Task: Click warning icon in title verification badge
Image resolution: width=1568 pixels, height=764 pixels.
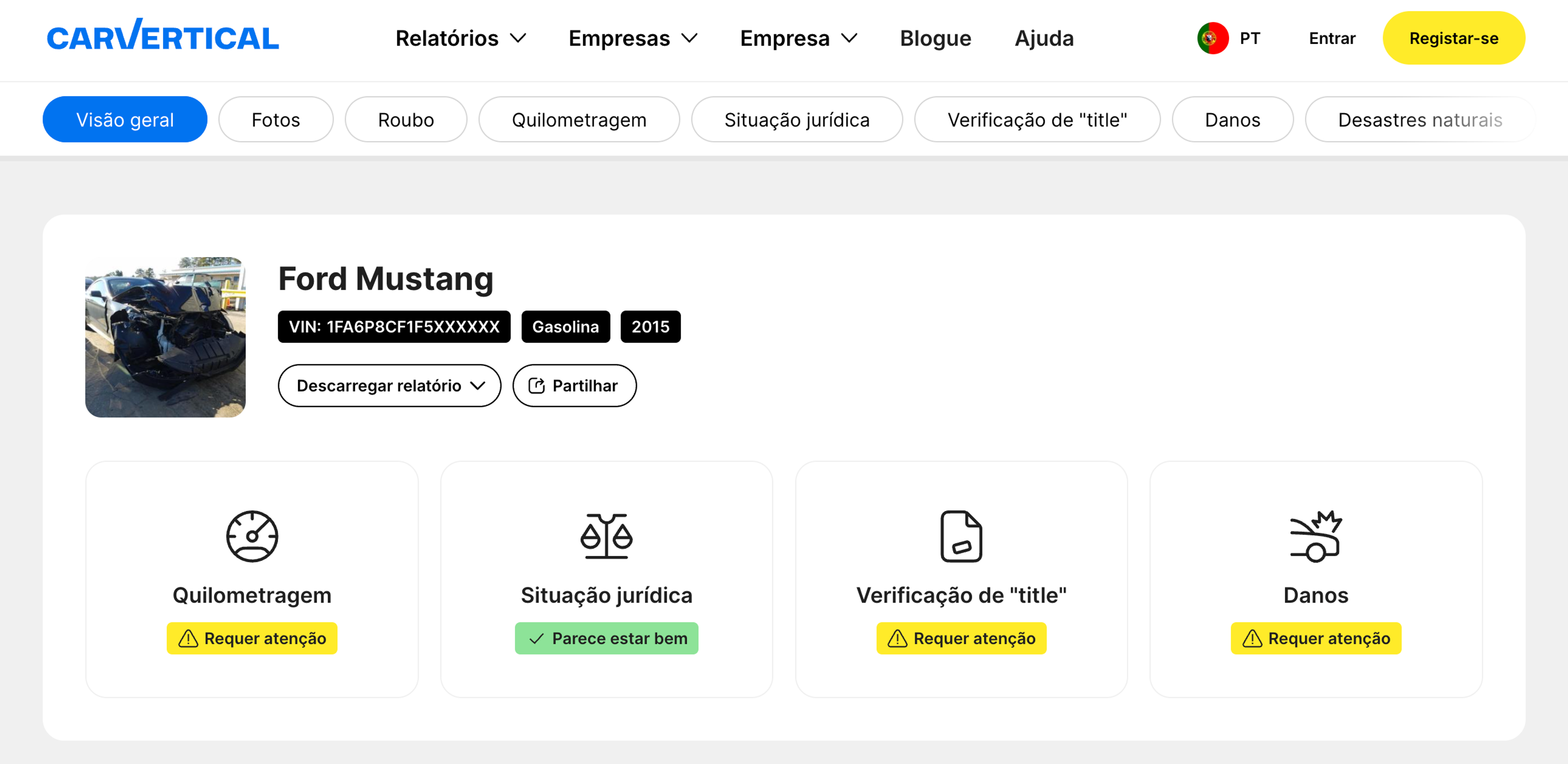Action: (x=897, y=638)
